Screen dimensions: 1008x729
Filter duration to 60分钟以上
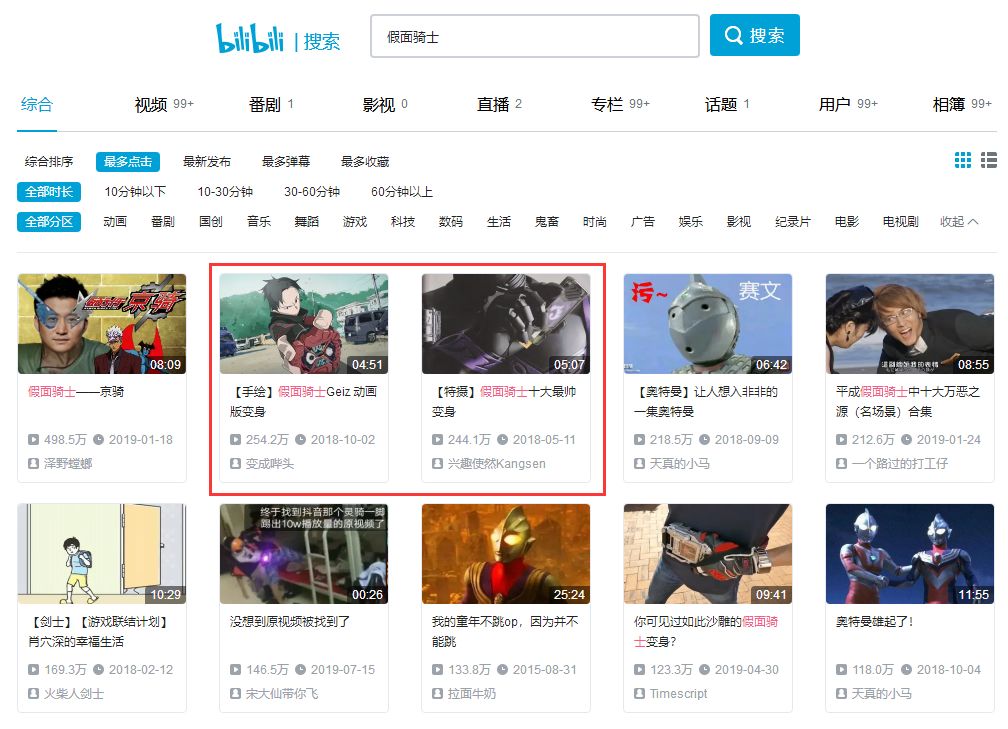[402, 192]
